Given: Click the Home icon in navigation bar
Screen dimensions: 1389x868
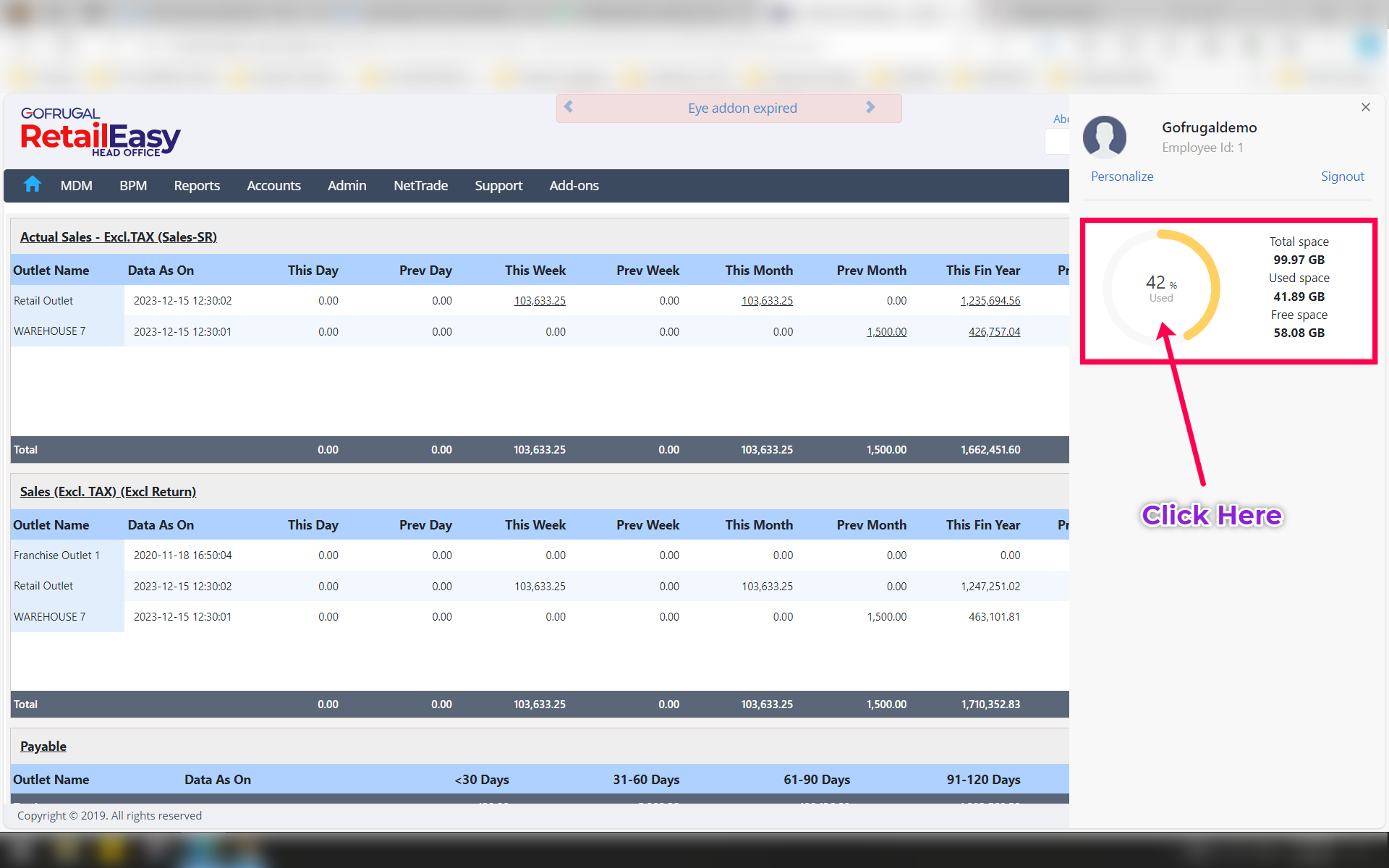Looking at the screenshot, I should point(32,185).
